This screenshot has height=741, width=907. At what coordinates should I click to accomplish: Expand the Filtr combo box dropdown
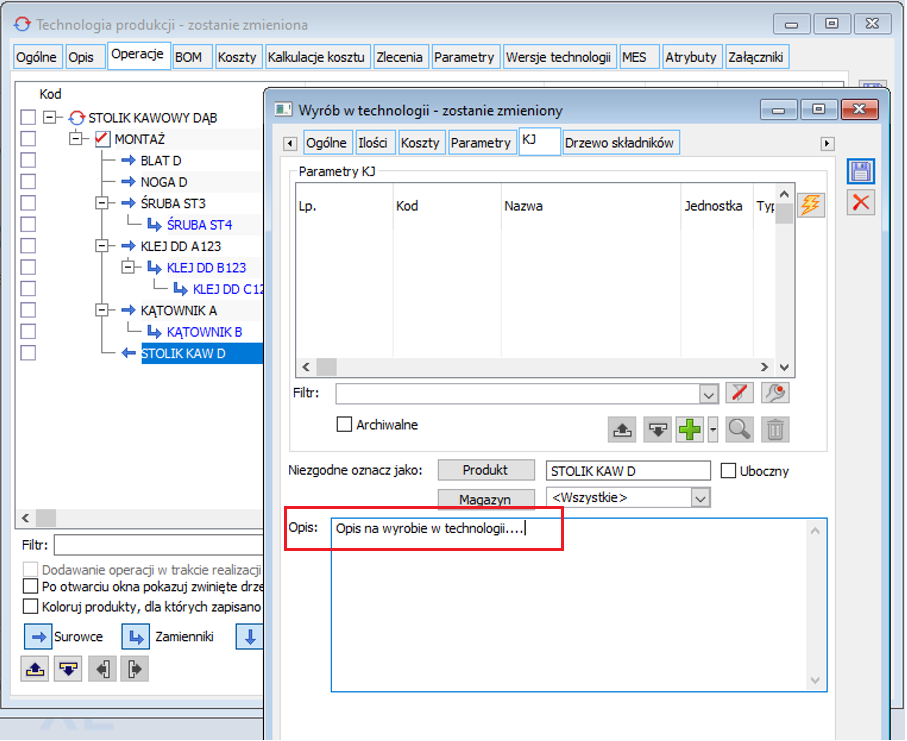709,394
